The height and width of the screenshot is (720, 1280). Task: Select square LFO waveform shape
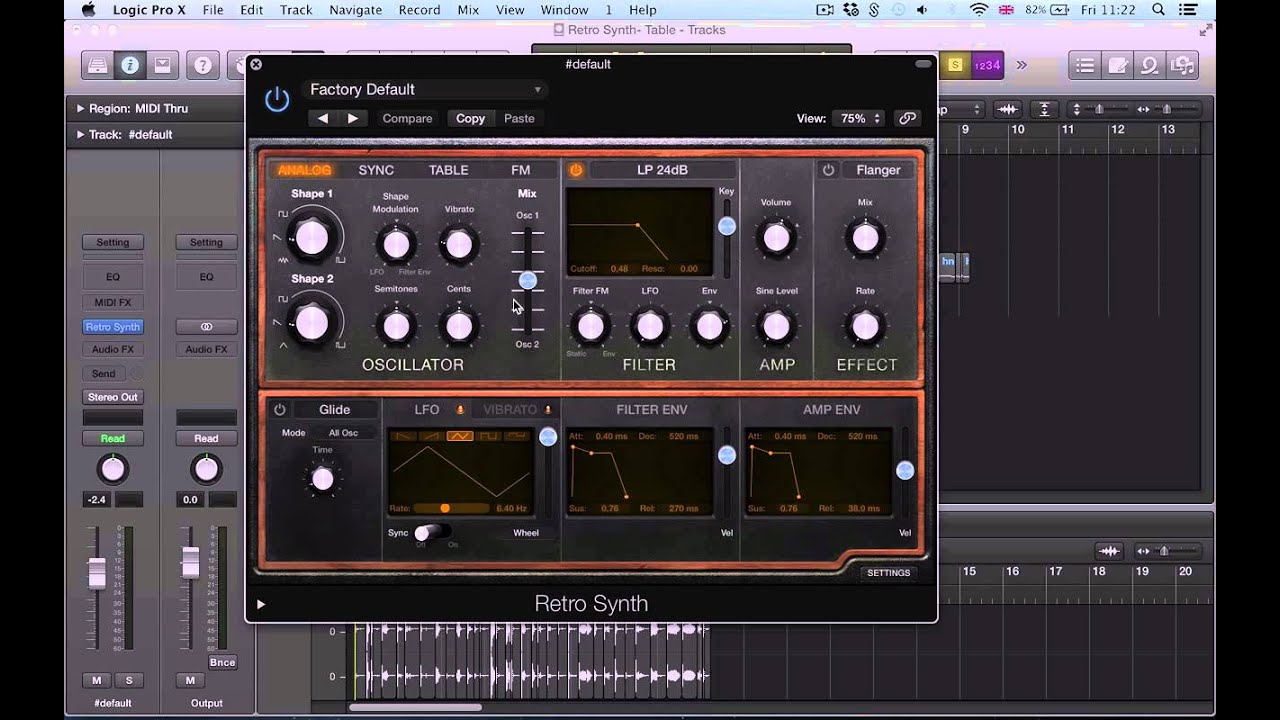point(488,437)
